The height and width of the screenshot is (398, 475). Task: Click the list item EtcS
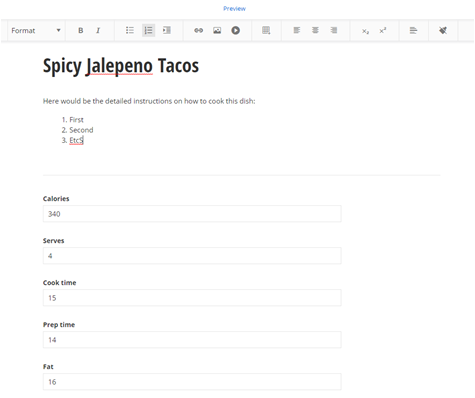76,140
